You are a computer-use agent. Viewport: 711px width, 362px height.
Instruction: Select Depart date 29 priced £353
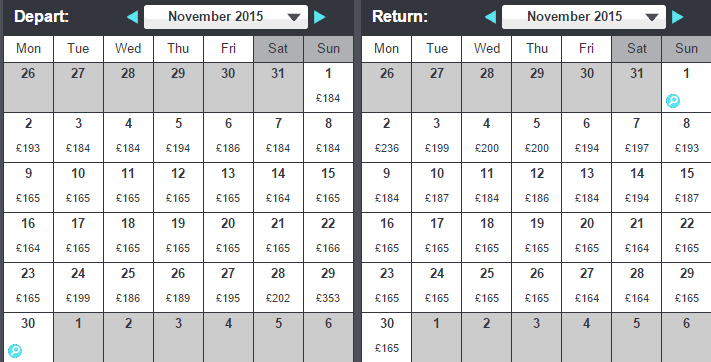pos(328,287)
